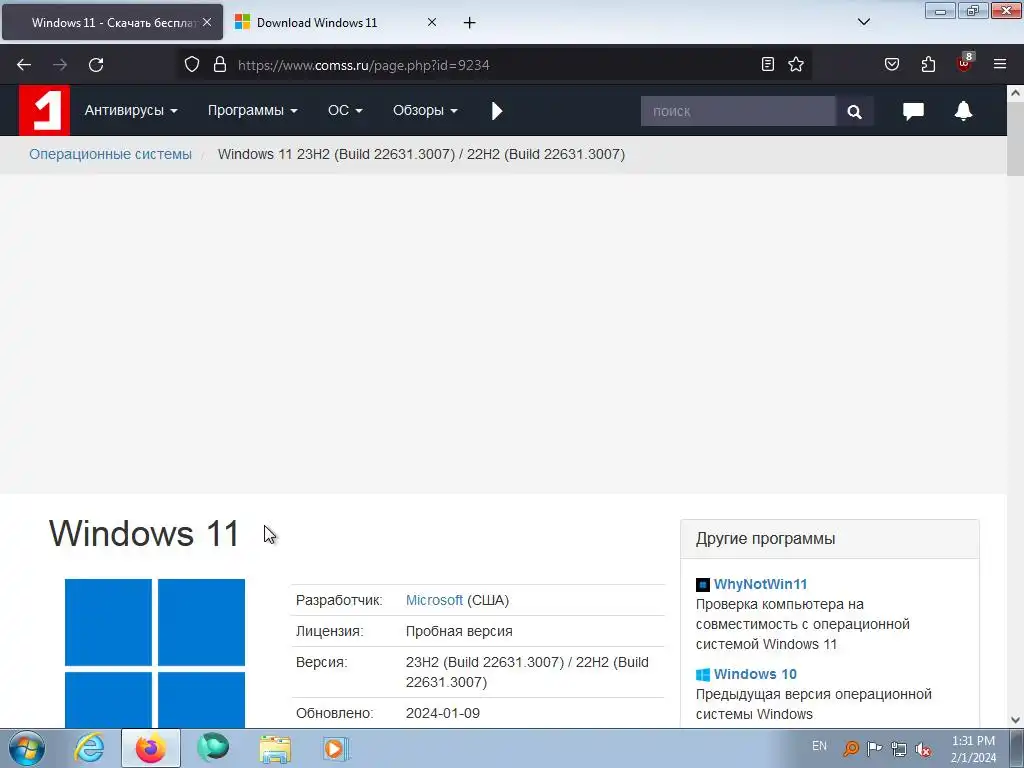Click the поиск search field
Screen dimensions: 1024x768
tap(738, 112)
